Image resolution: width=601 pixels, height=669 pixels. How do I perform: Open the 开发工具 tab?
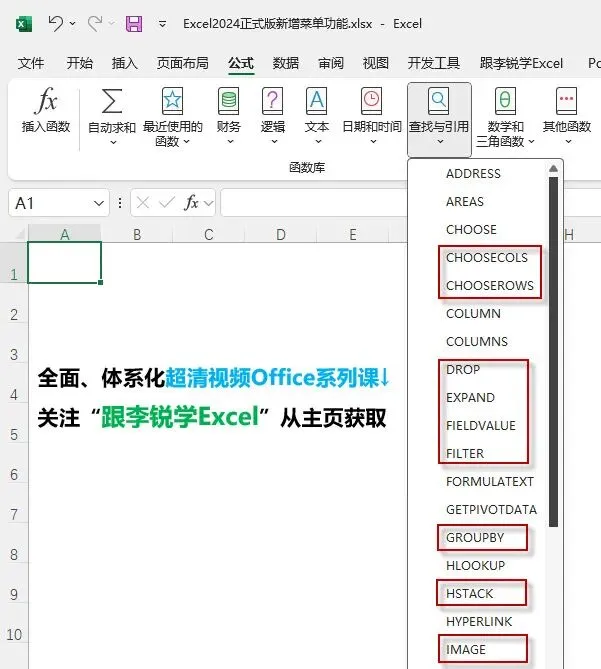[434, 63]
